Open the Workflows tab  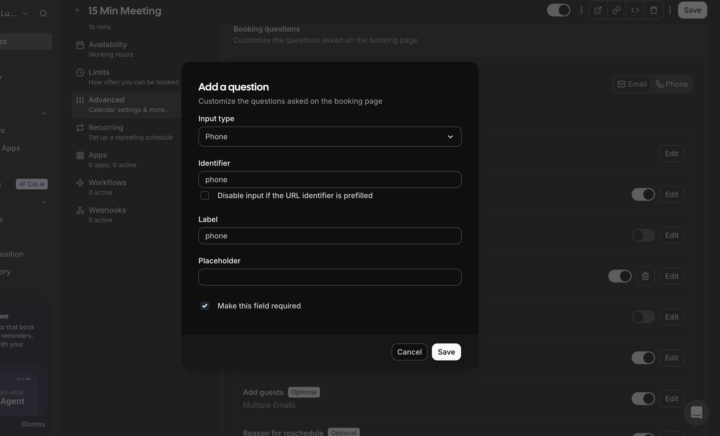(x=127, y=187)
